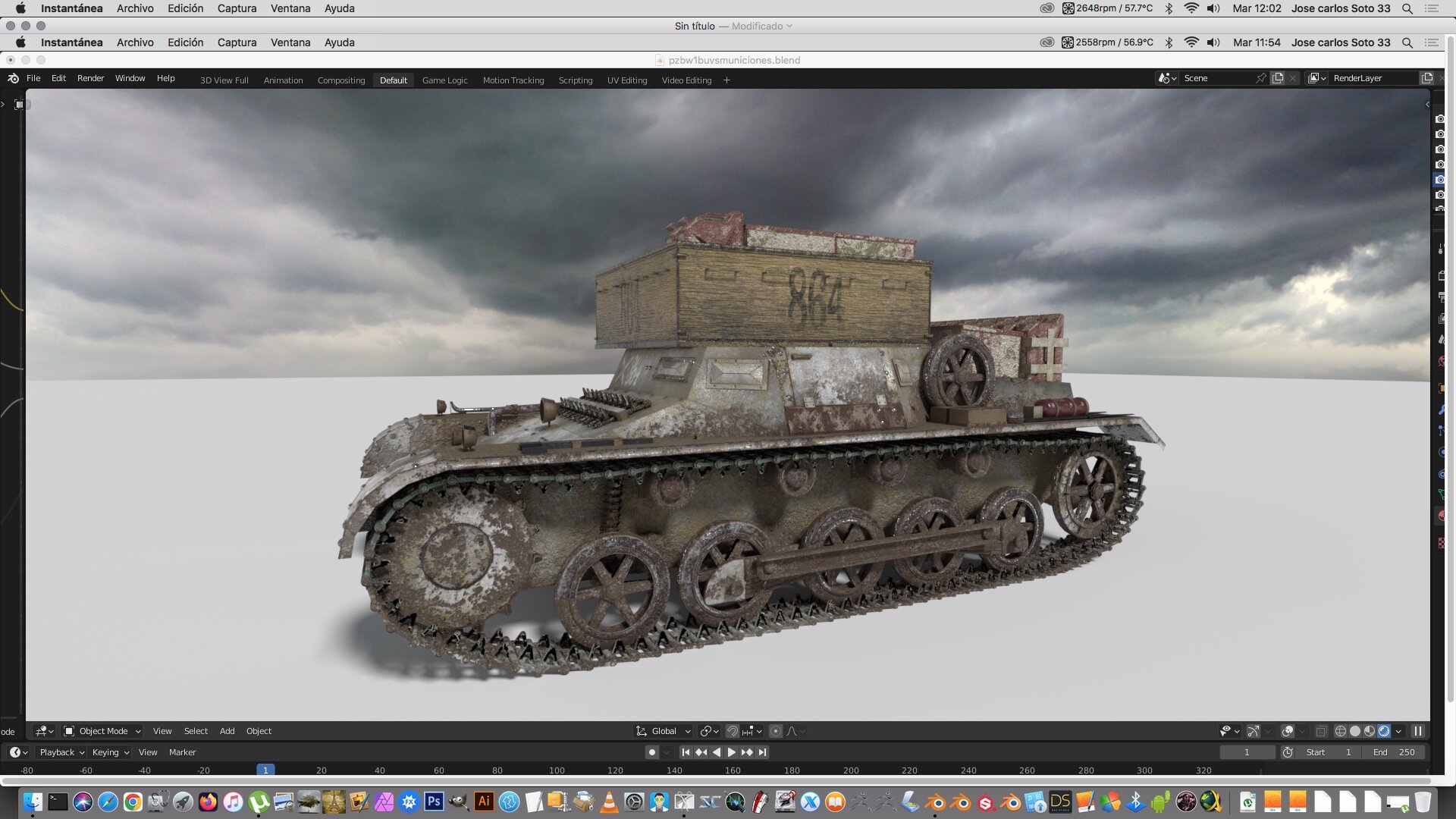Open the timeline editor type dropdown

click(18, 752)
